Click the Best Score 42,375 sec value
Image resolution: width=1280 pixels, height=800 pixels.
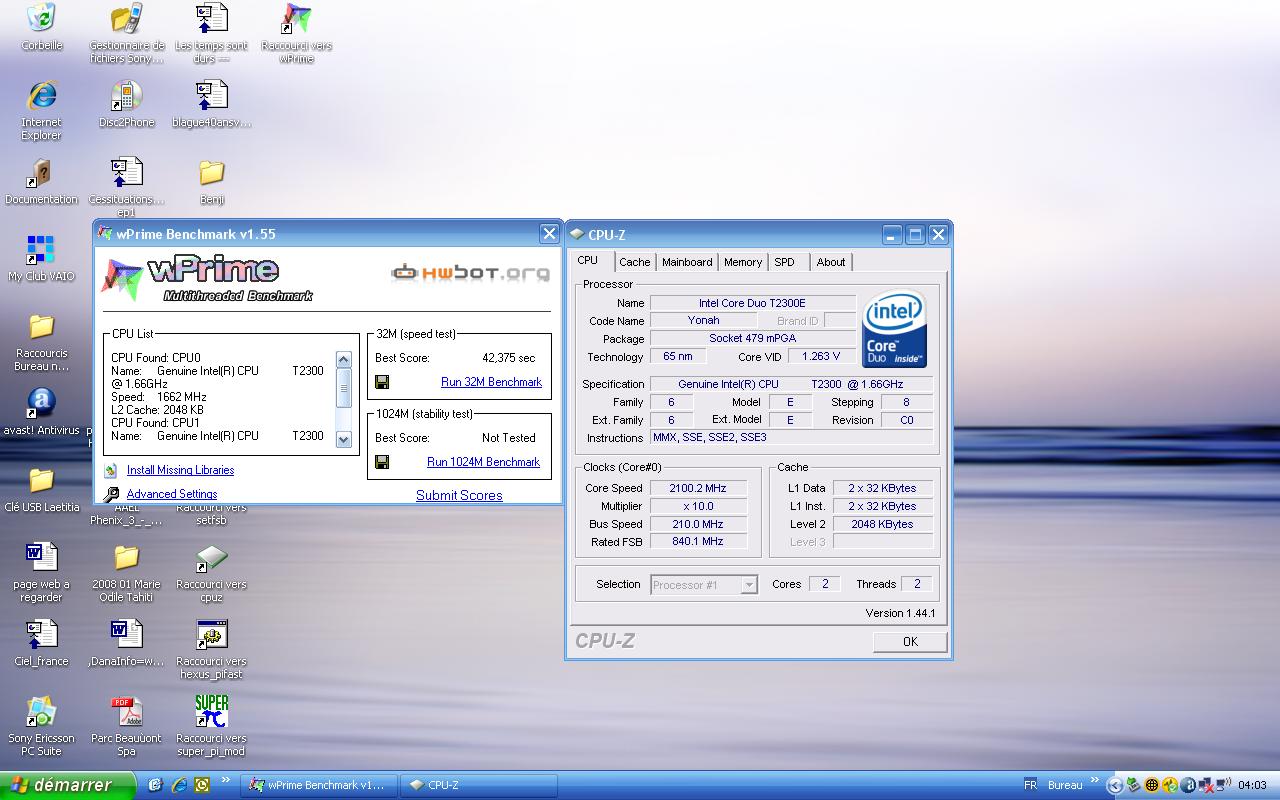(x=508, y=358)
